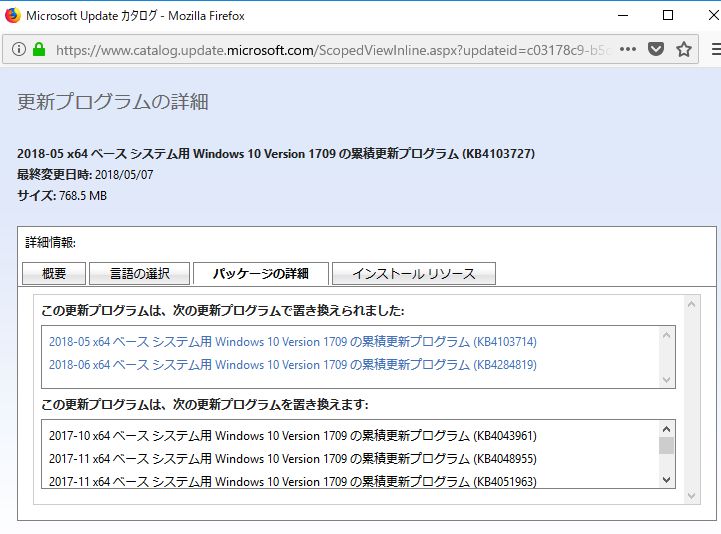721x534 pixels.
Task: Click the サイズ 768.5 MB text
Action: (62, 196)
